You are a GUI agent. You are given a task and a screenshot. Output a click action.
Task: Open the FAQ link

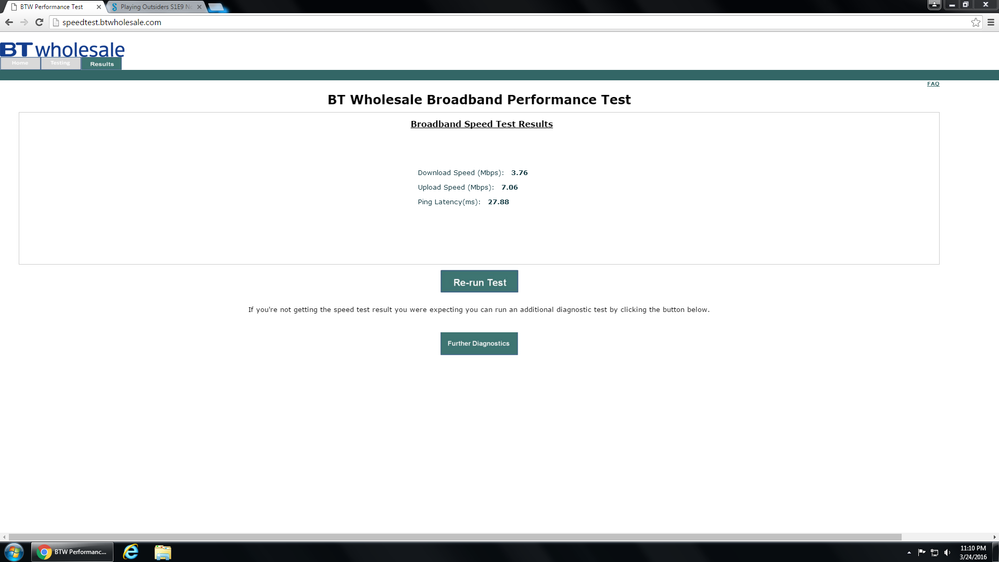tap(933, 83)
